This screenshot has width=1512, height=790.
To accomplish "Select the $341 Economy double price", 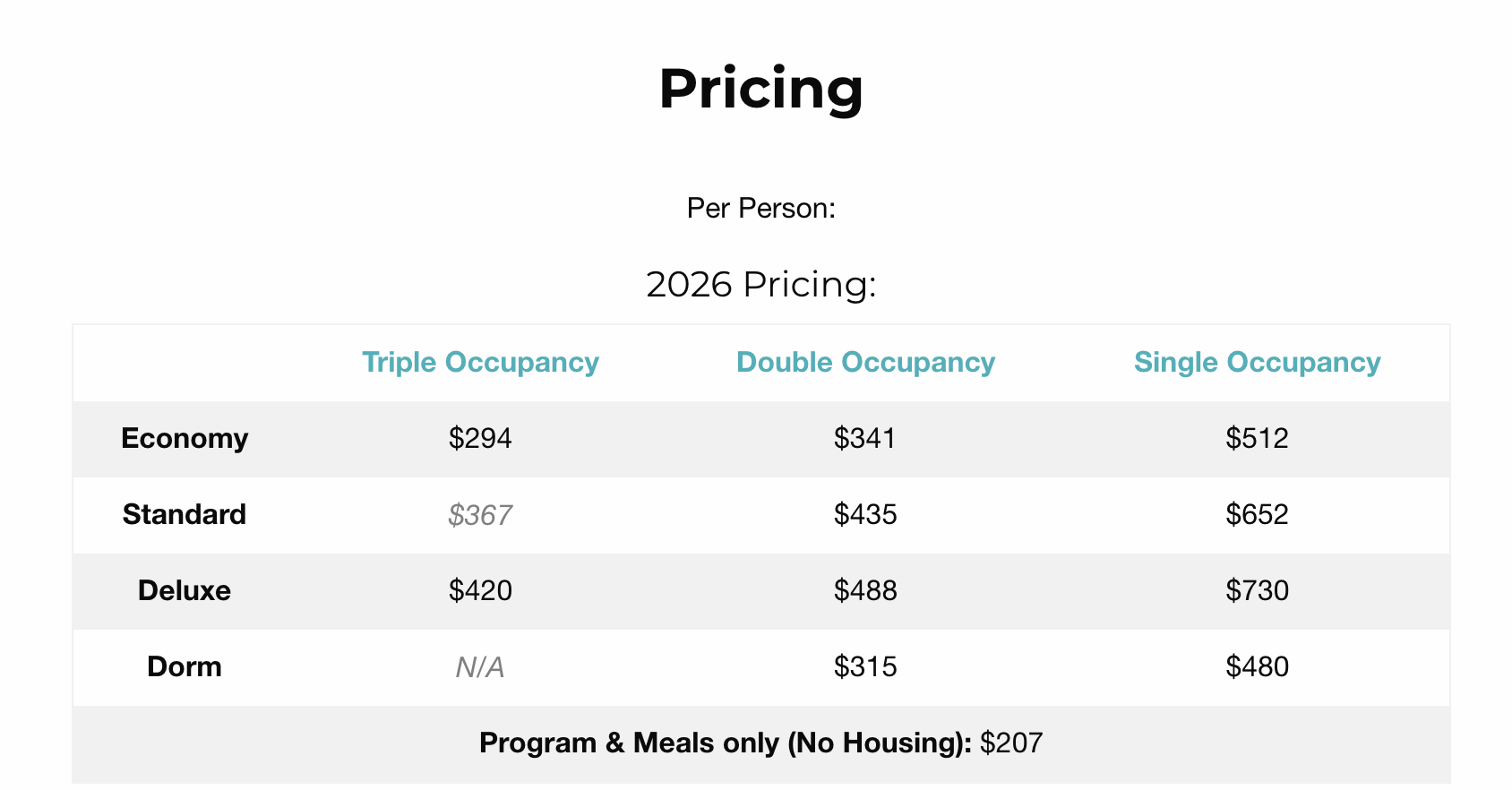I will [865, 438].
